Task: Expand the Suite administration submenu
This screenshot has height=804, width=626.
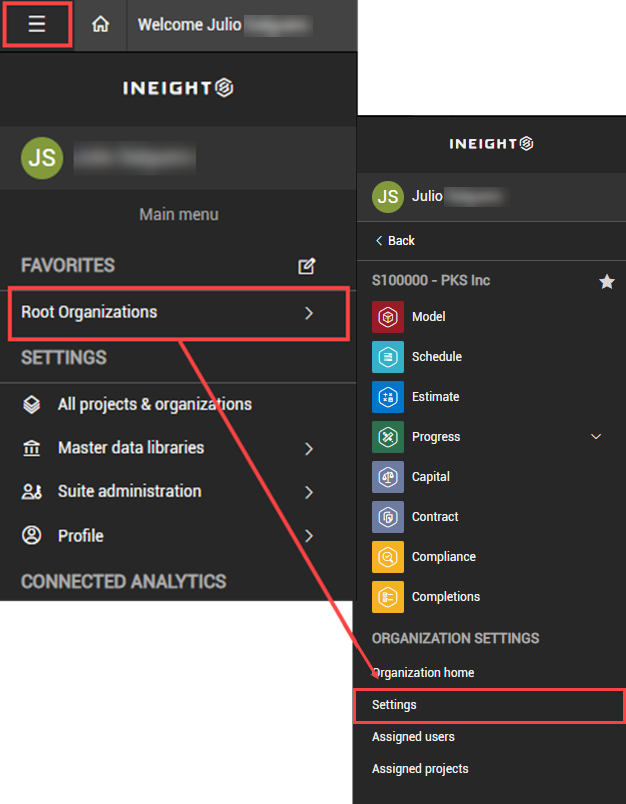Action: (309, 492)
